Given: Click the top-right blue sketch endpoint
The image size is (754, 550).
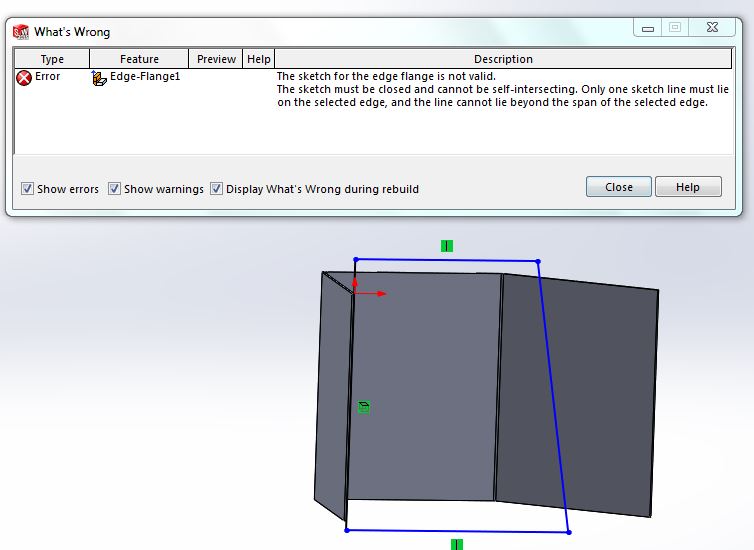Looking at the screenshot, I should click(x=538, y=262).
